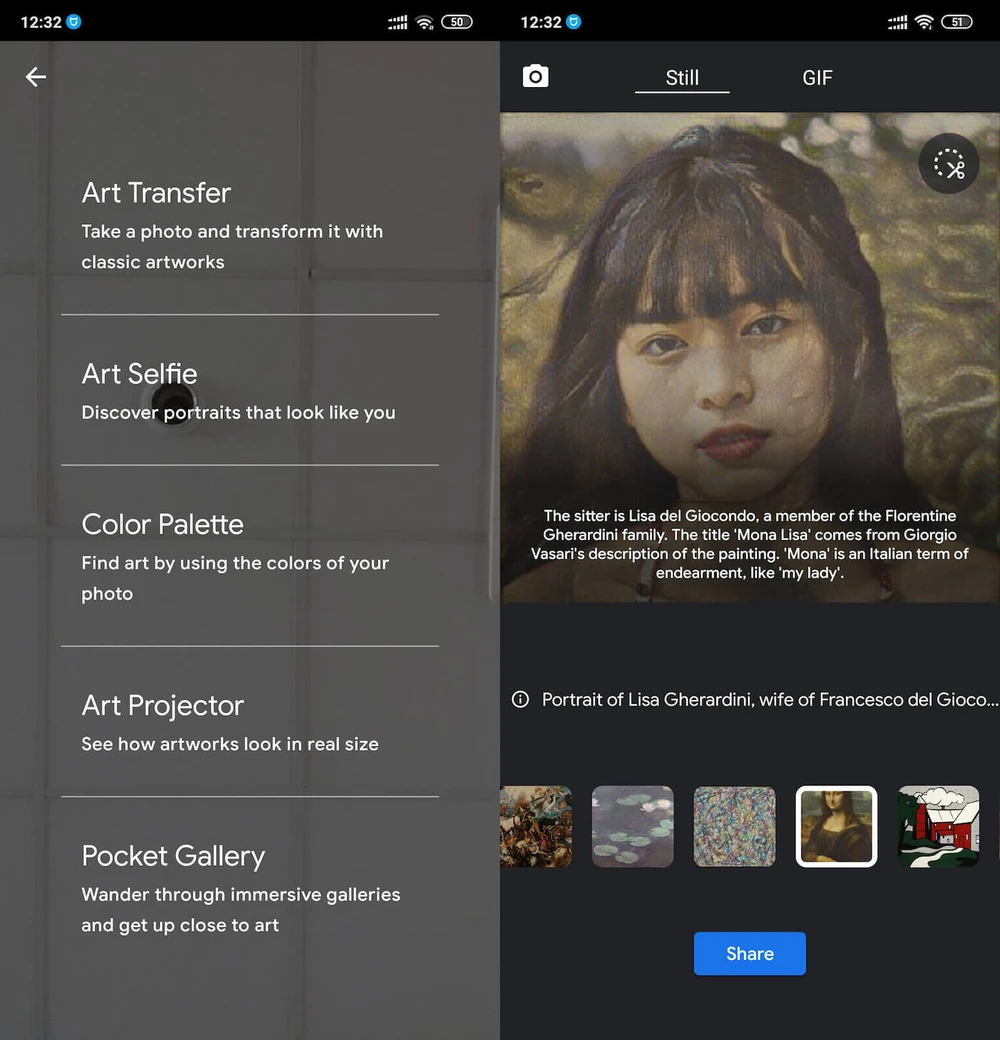Tap the scissors crop selection icon

coord(948,164)
